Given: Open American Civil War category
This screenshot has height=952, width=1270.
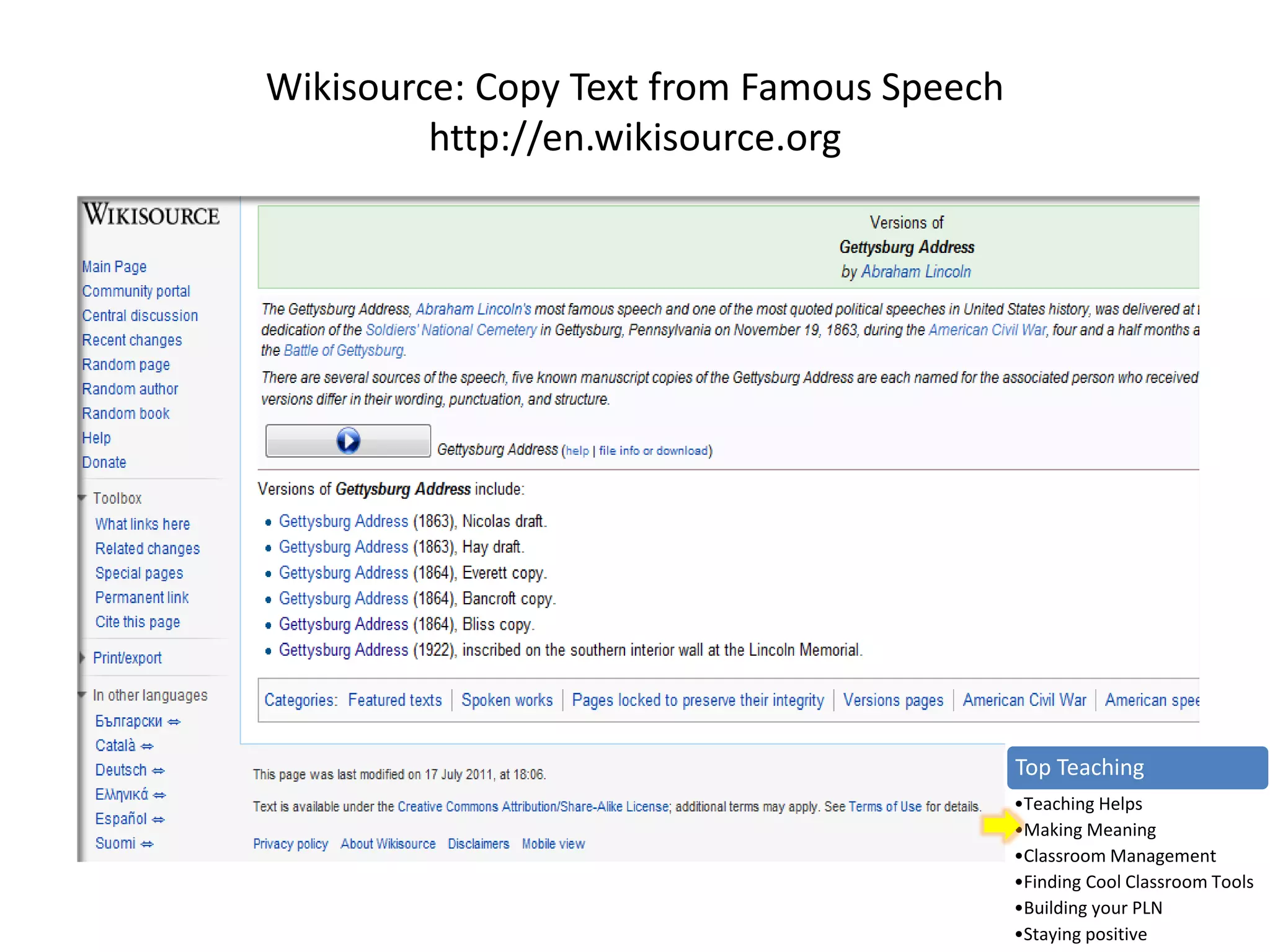Looking at the screenshot, I should click(1024, 700).
